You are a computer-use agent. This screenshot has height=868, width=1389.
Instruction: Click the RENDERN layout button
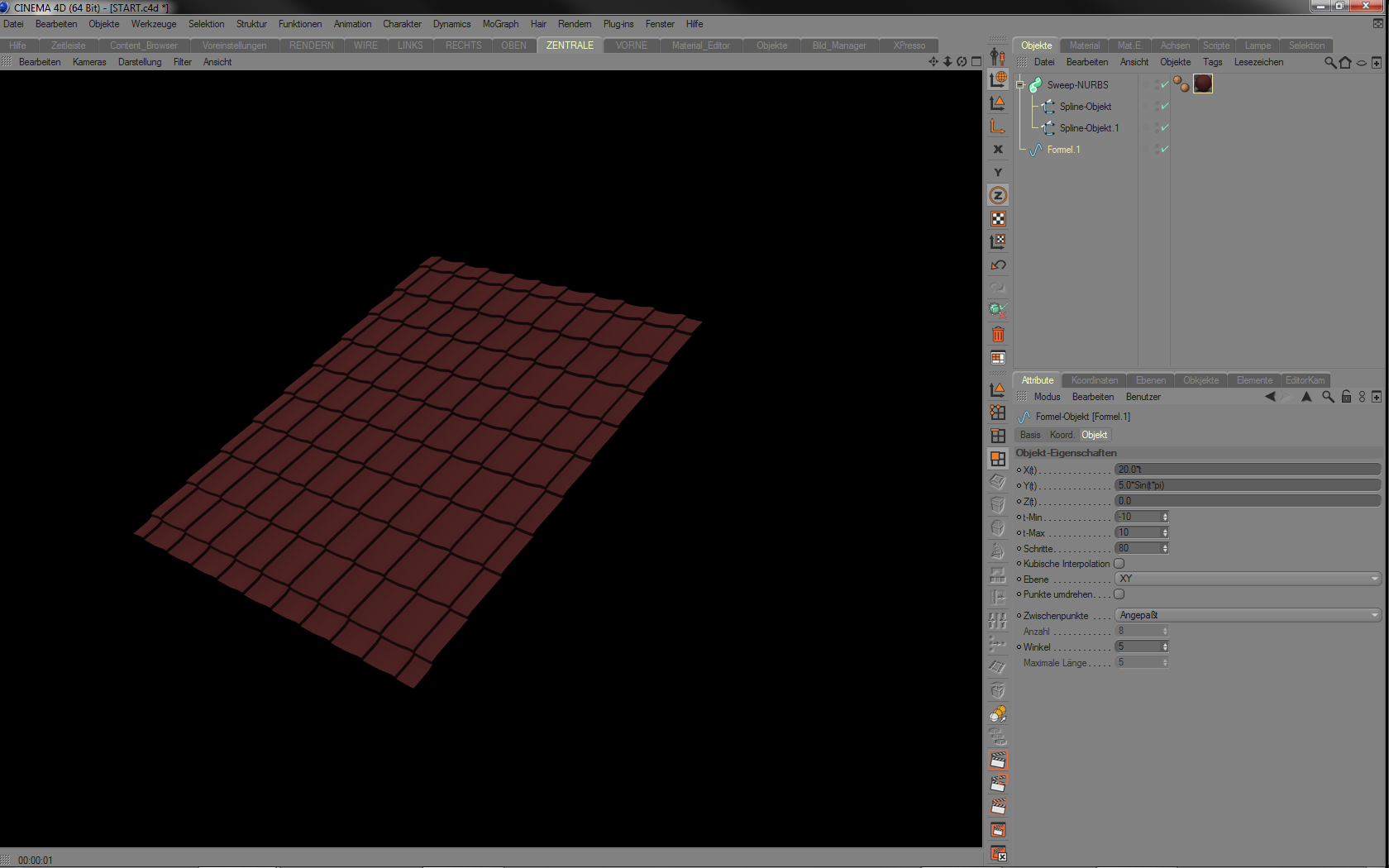312,45
